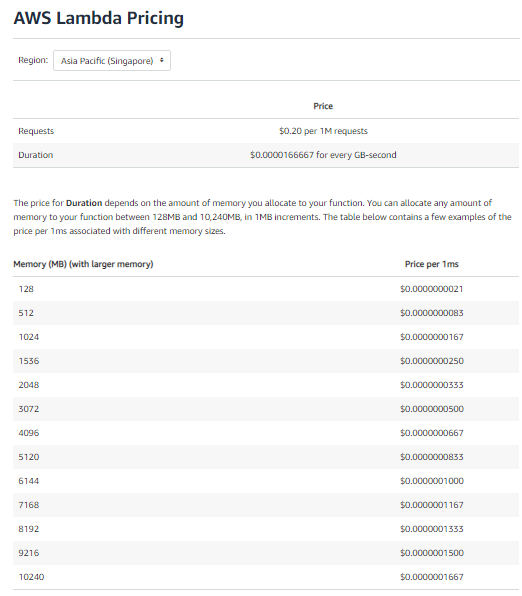Click the 10240 memory value
This screenshot has height=596, width=522.
point(32,577)
